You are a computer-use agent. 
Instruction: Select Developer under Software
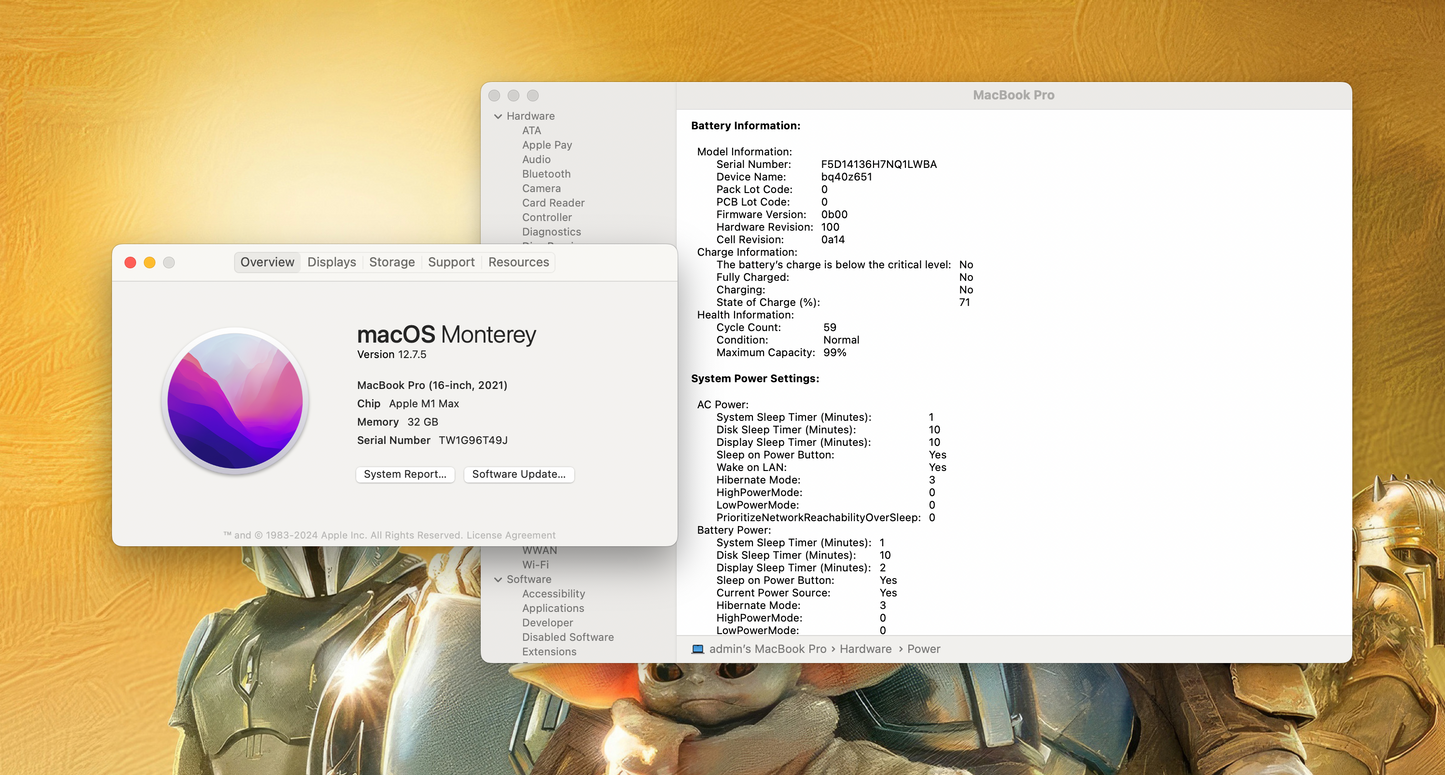tap(547, 623)
